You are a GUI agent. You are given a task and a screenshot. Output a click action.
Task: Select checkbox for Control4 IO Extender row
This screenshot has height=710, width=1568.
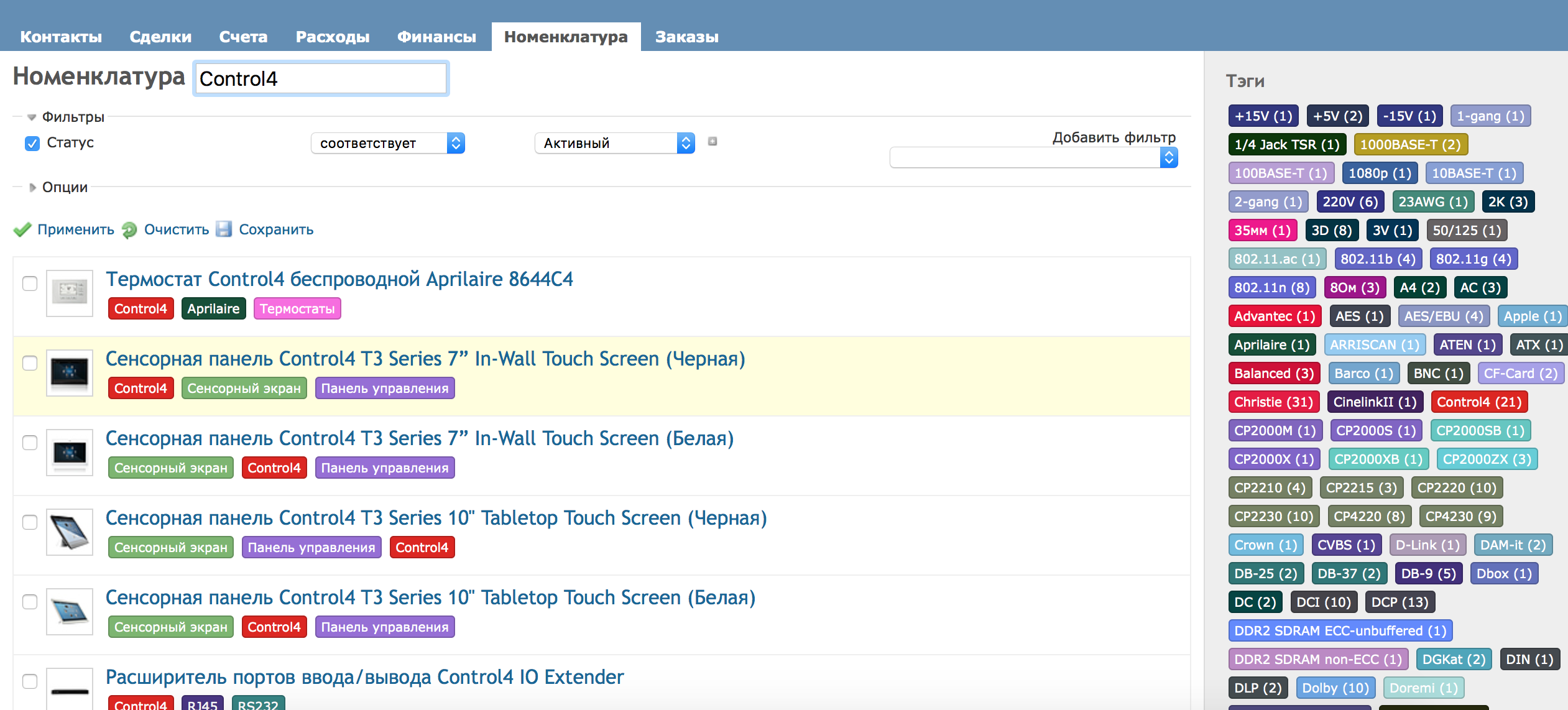pyautogui.click(x=30, y=681)
